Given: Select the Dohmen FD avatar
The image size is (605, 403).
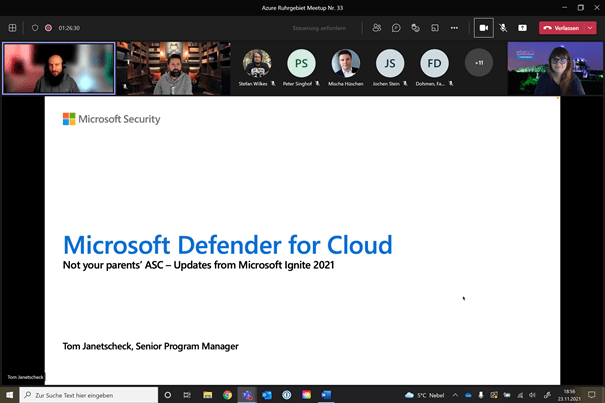Looking at the screenshot, I should [x=434, y=63].
